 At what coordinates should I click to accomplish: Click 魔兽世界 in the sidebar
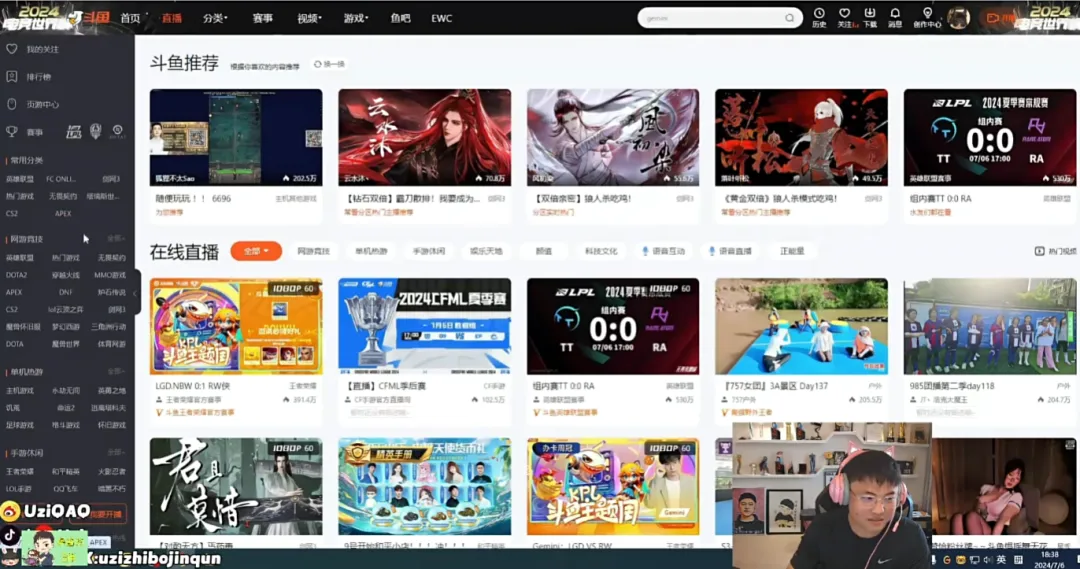65,344
